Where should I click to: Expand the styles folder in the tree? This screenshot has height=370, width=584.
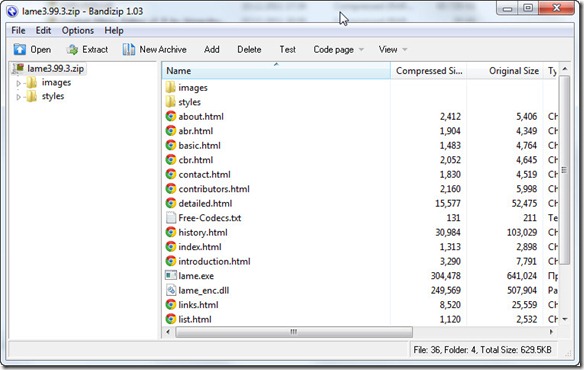[x=18, y=97]
